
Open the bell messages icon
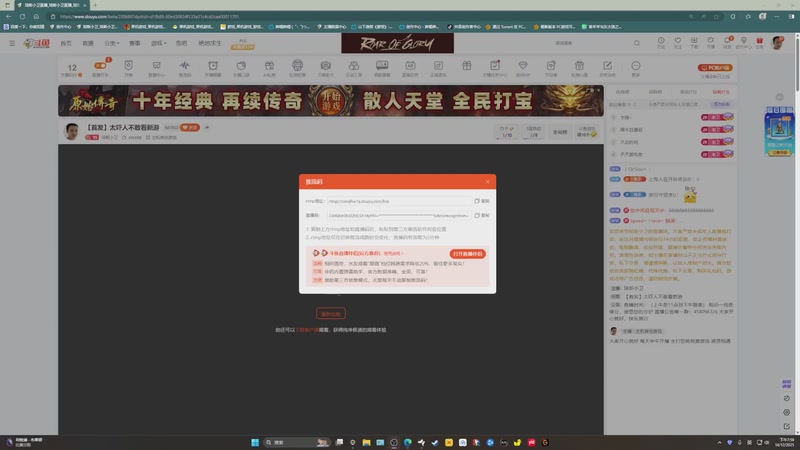tap(727, 41)
